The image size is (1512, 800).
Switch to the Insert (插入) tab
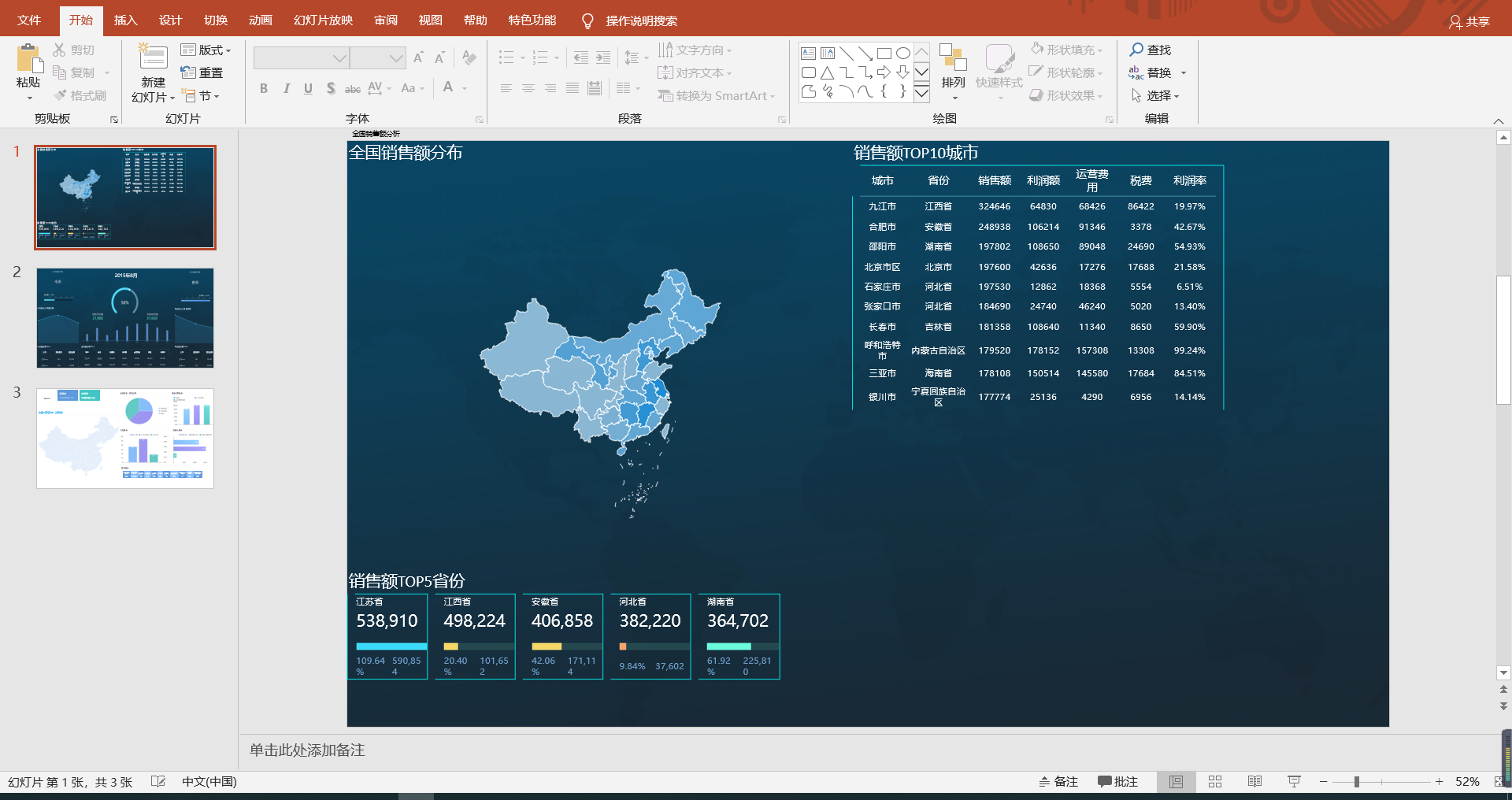point(125,20)
